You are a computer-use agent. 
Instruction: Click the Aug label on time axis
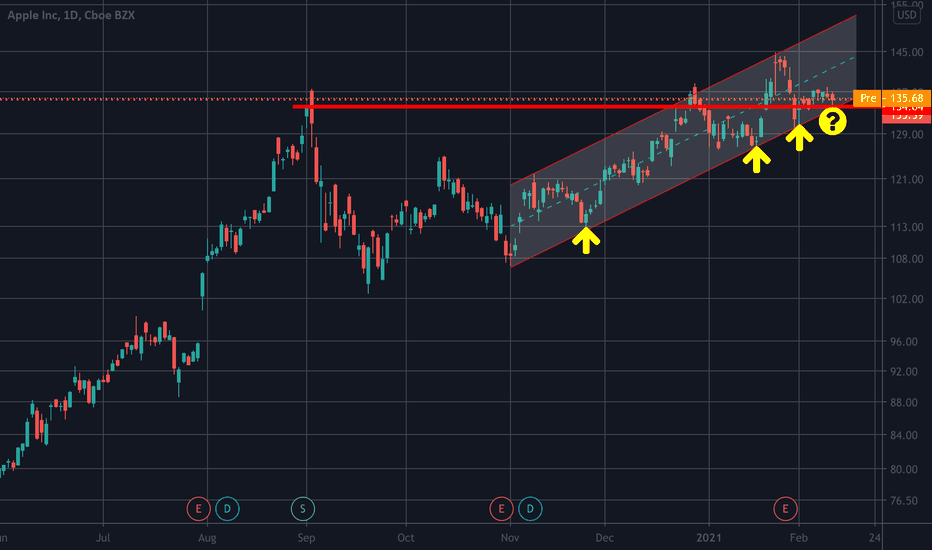coord(207,538)
